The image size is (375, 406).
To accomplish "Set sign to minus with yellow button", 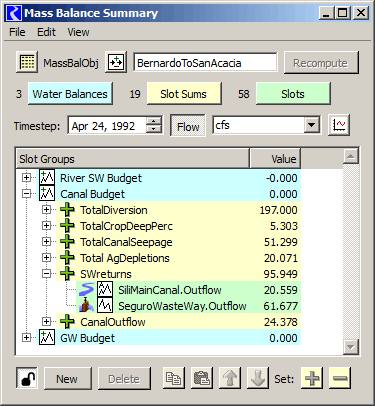I will click(340, 379).
